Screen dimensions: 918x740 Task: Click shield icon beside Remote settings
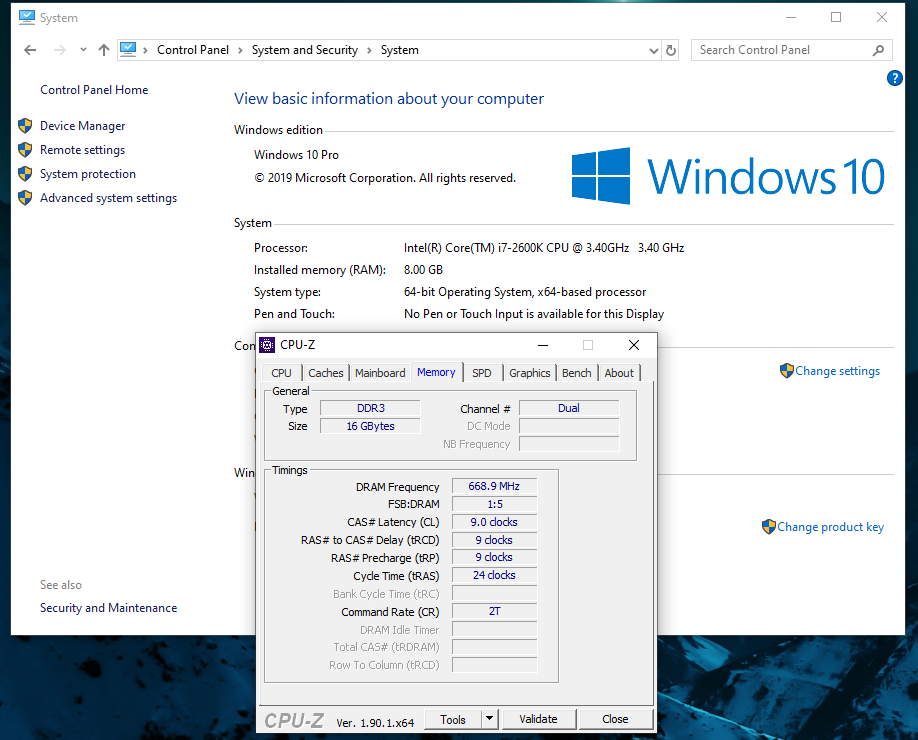[25, 149]
